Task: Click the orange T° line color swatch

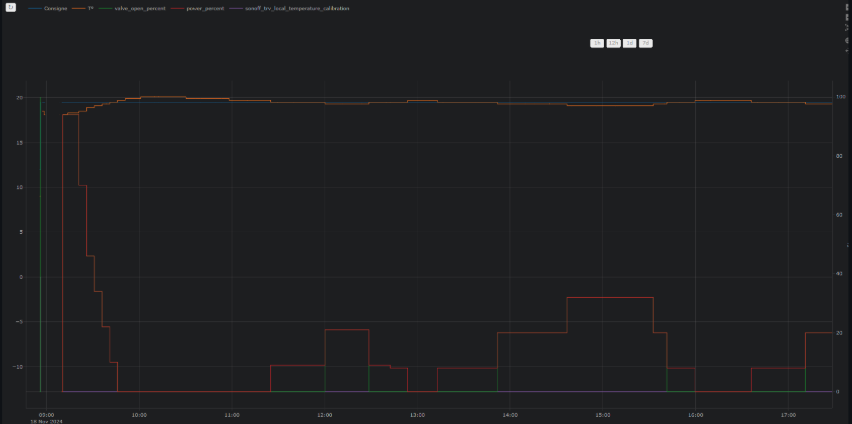Action: (x=79, y=8)
